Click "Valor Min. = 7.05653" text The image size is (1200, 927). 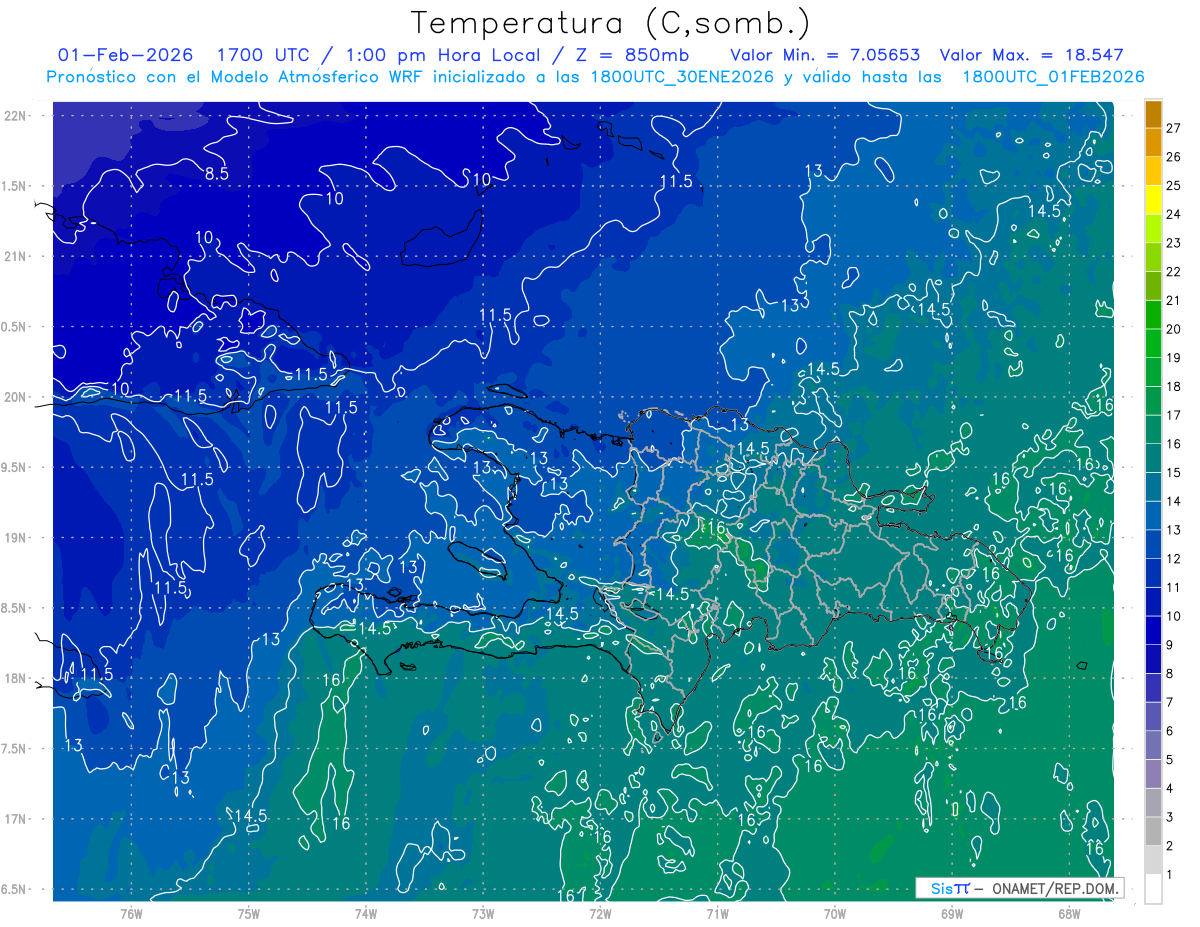click(825, 55)
